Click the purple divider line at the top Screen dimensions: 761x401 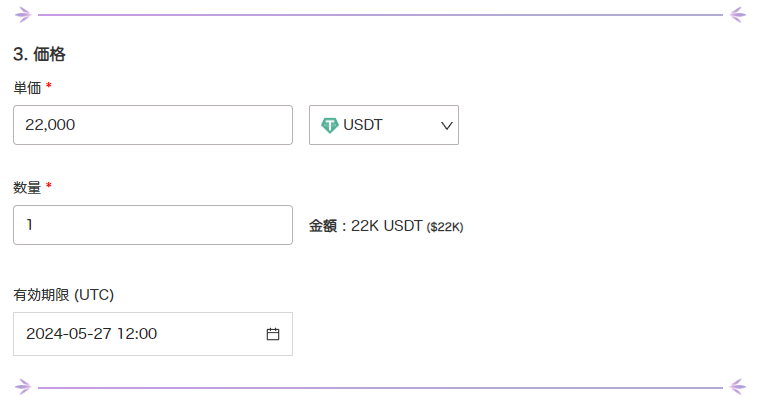coord(380,15)
